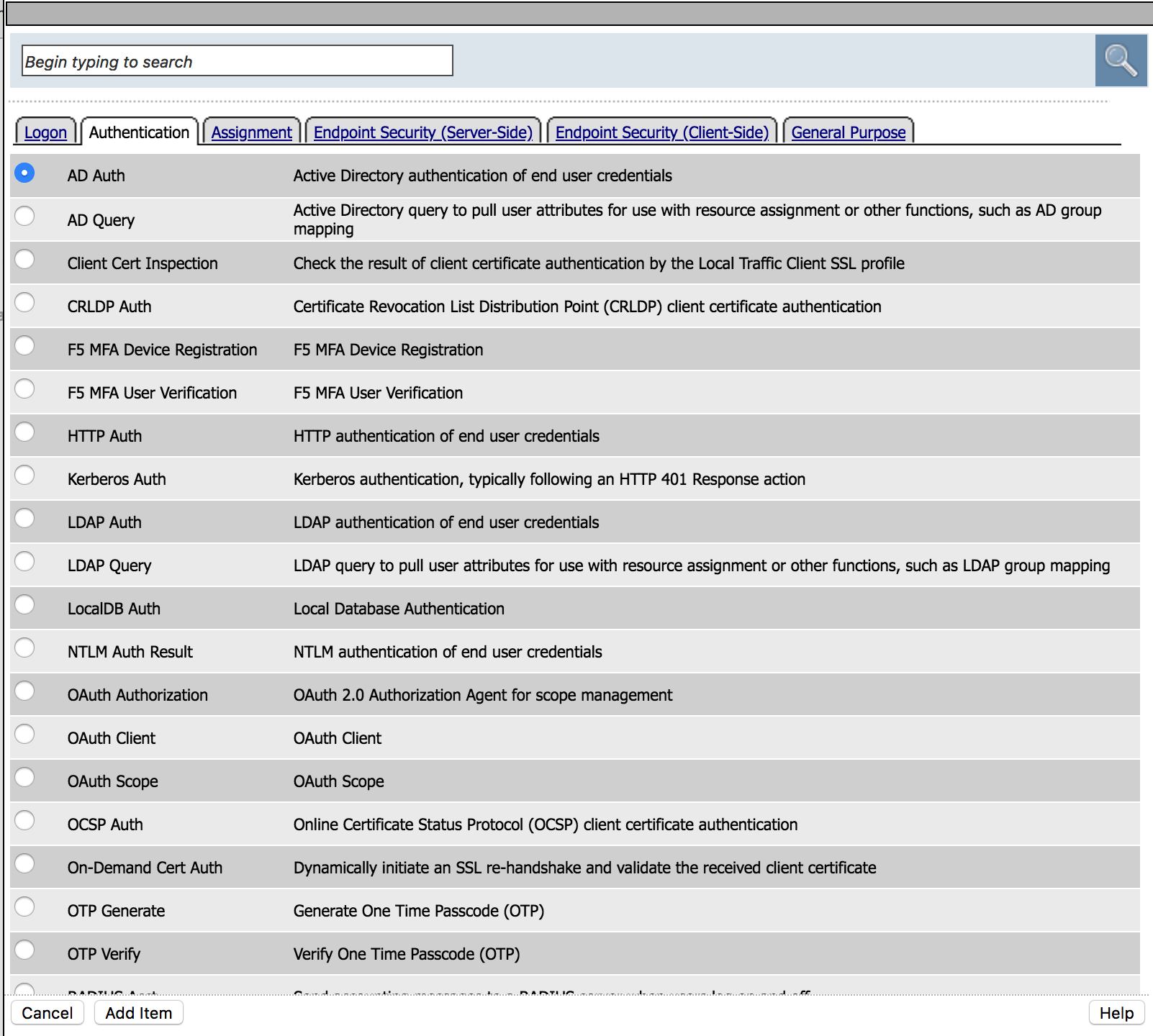Viewport: 1153px width, 1036px height.
Task: Open the Endpoint Security (Server-Side) tab
Action: pos(423,132)
